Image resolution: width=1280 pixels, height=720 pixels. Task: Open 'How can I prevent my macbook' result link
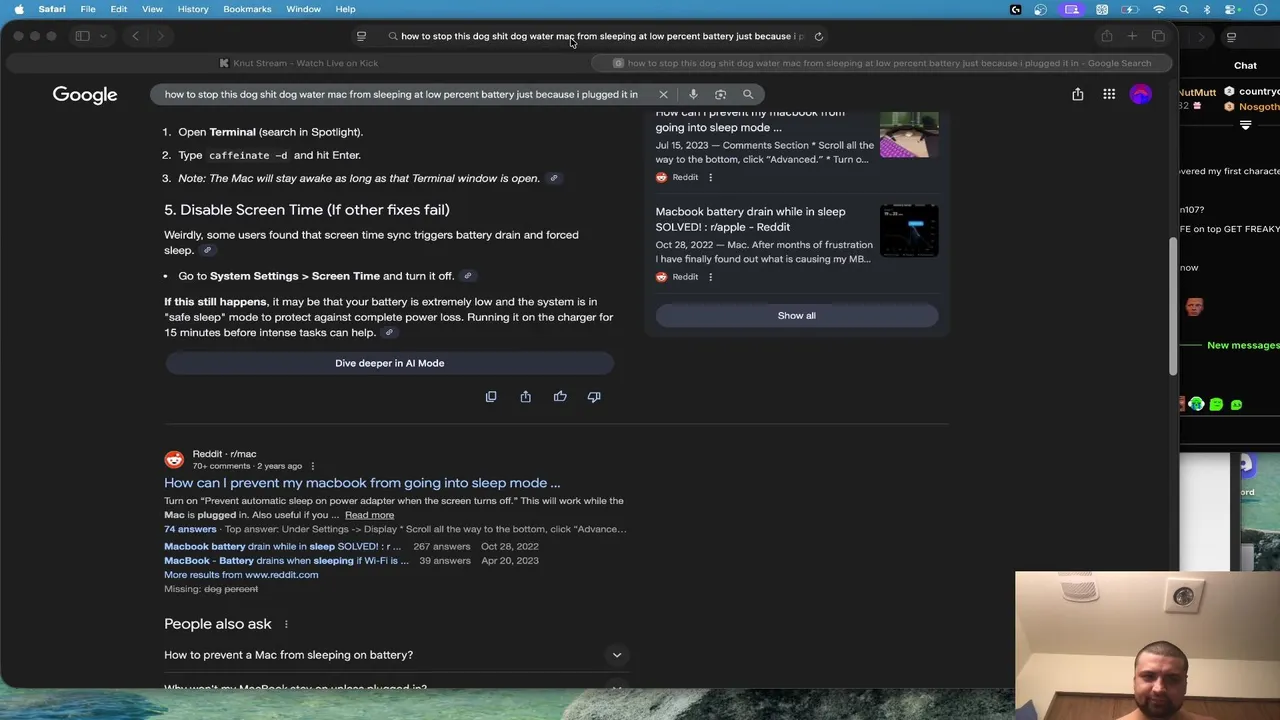(362, 483)
